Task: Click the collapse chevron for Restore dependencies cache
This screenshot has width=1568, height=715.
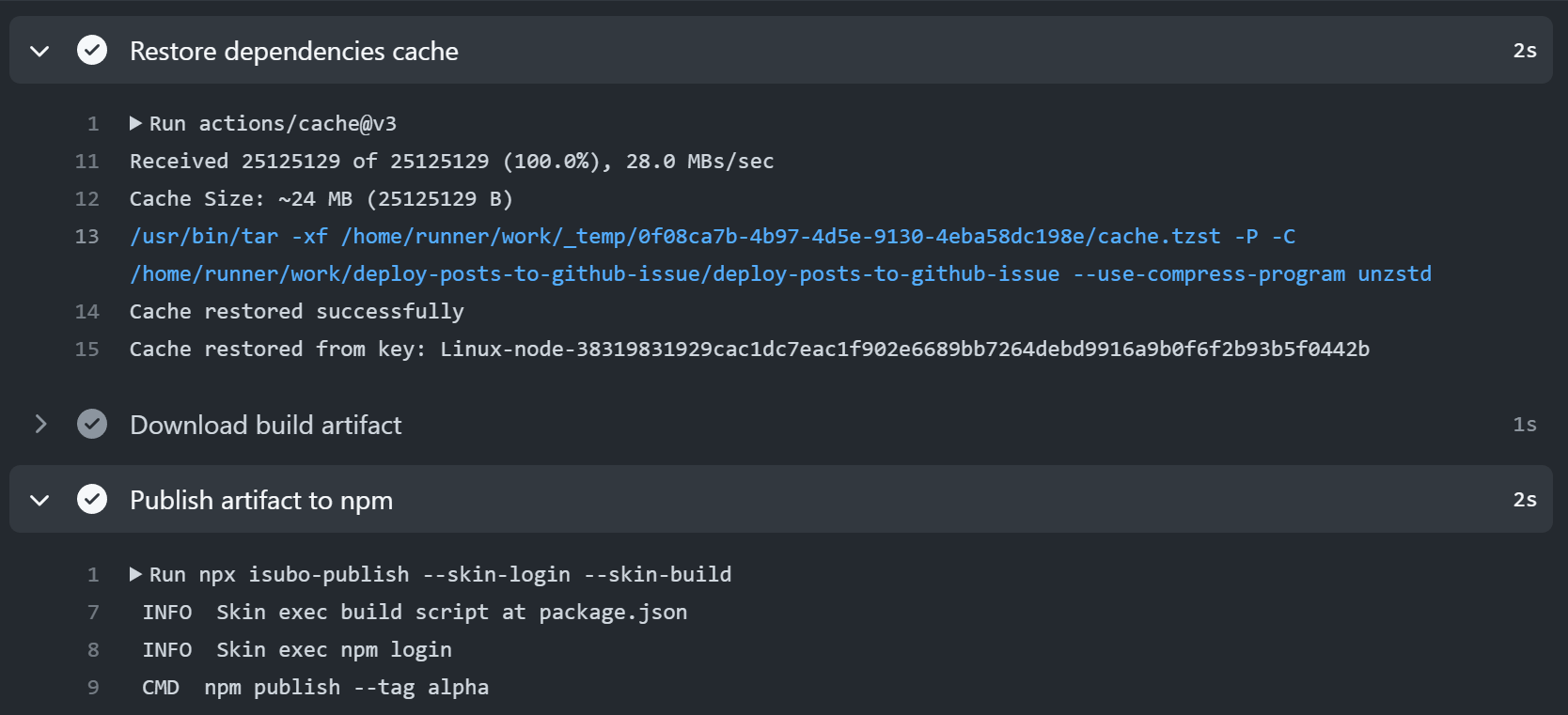Action: (x=39, y=50)
